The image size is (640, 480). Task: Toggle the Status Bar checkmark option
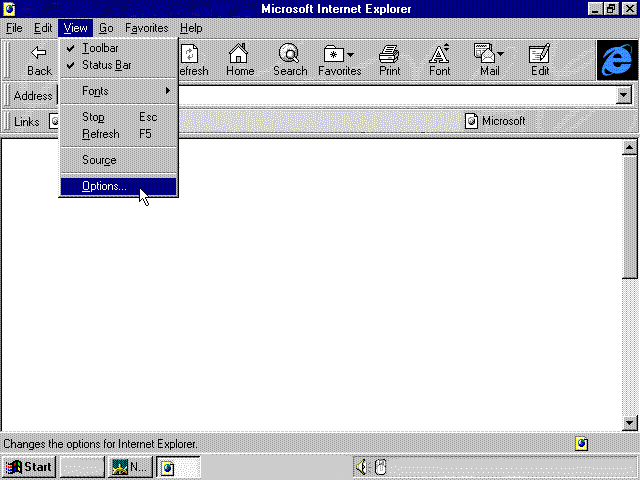tap(118, 65)
